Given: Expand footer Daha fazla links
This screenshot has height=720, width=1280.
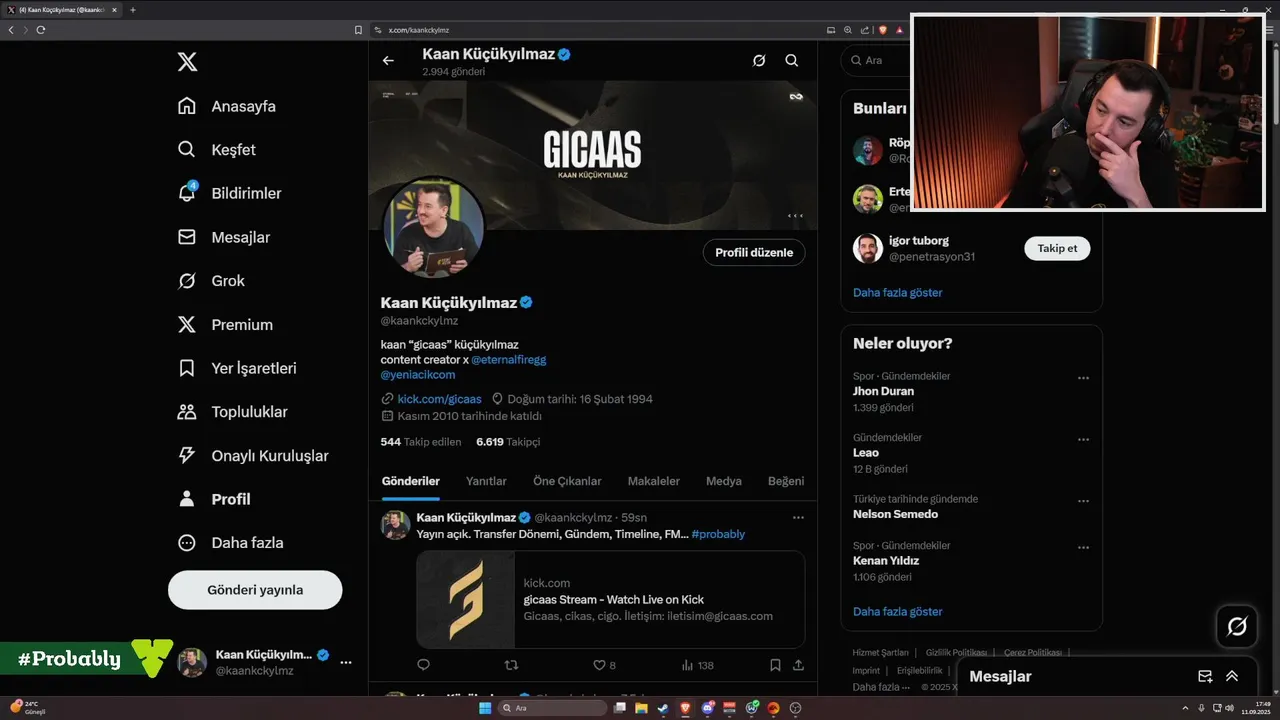Looking at the screenshot, I should pos(881,687).
